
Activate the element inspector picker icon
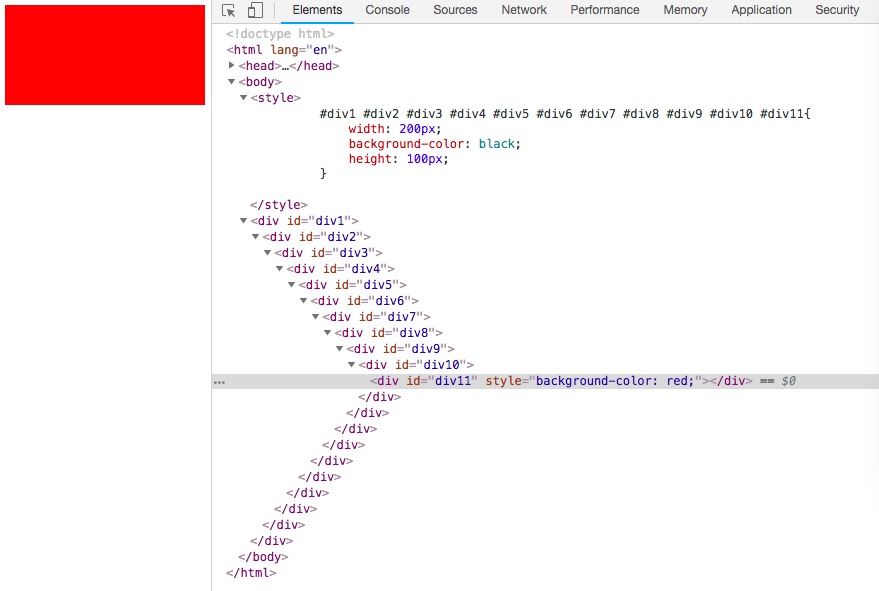coord(228,10)
